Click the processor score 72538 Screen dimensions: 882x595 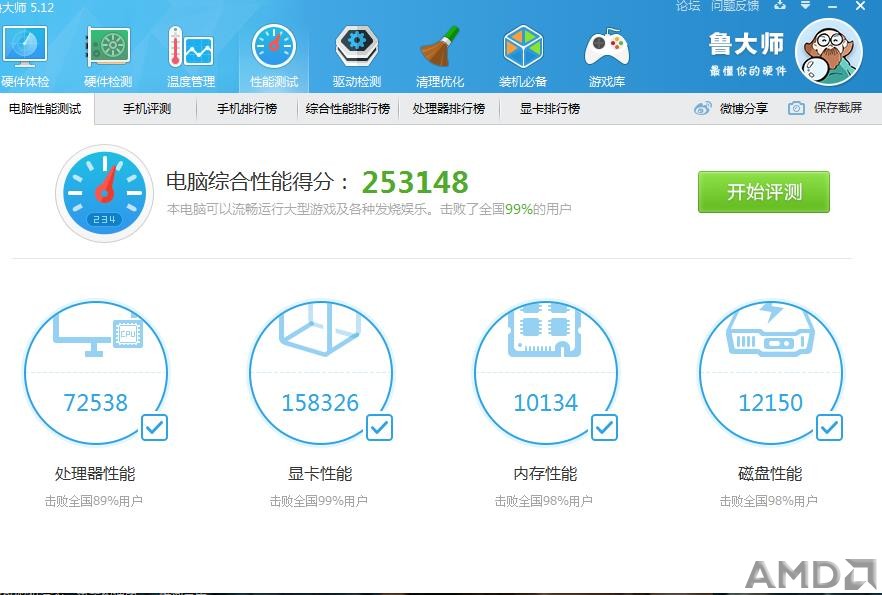[96, 403]
